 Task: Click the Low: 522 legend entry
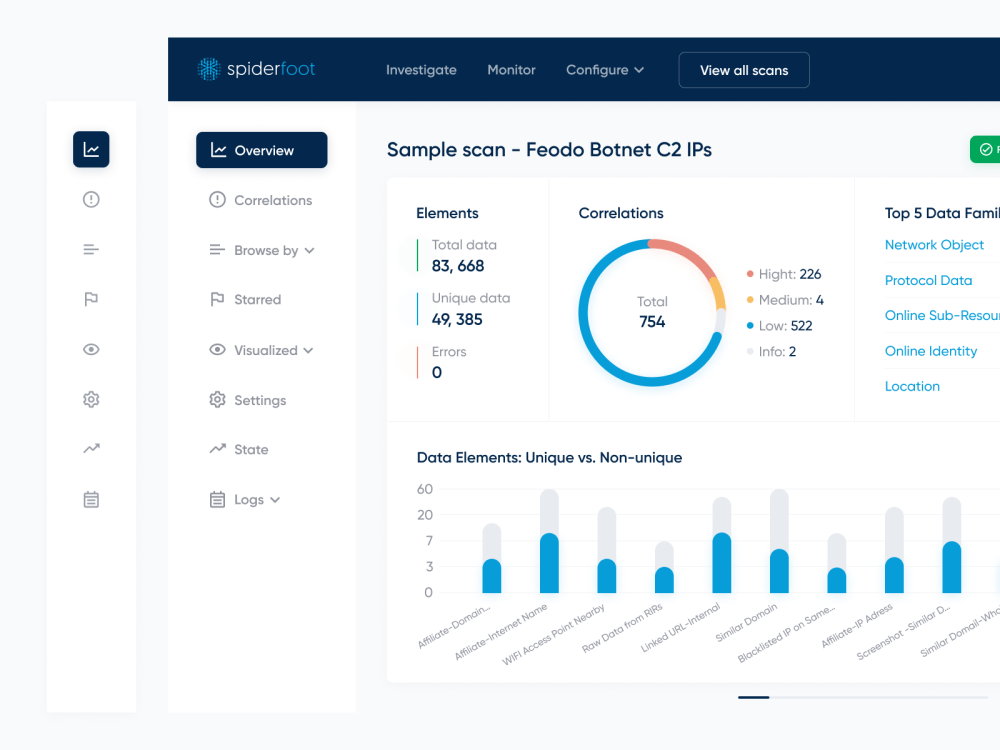pyautogui.click(x=779, y=326)
